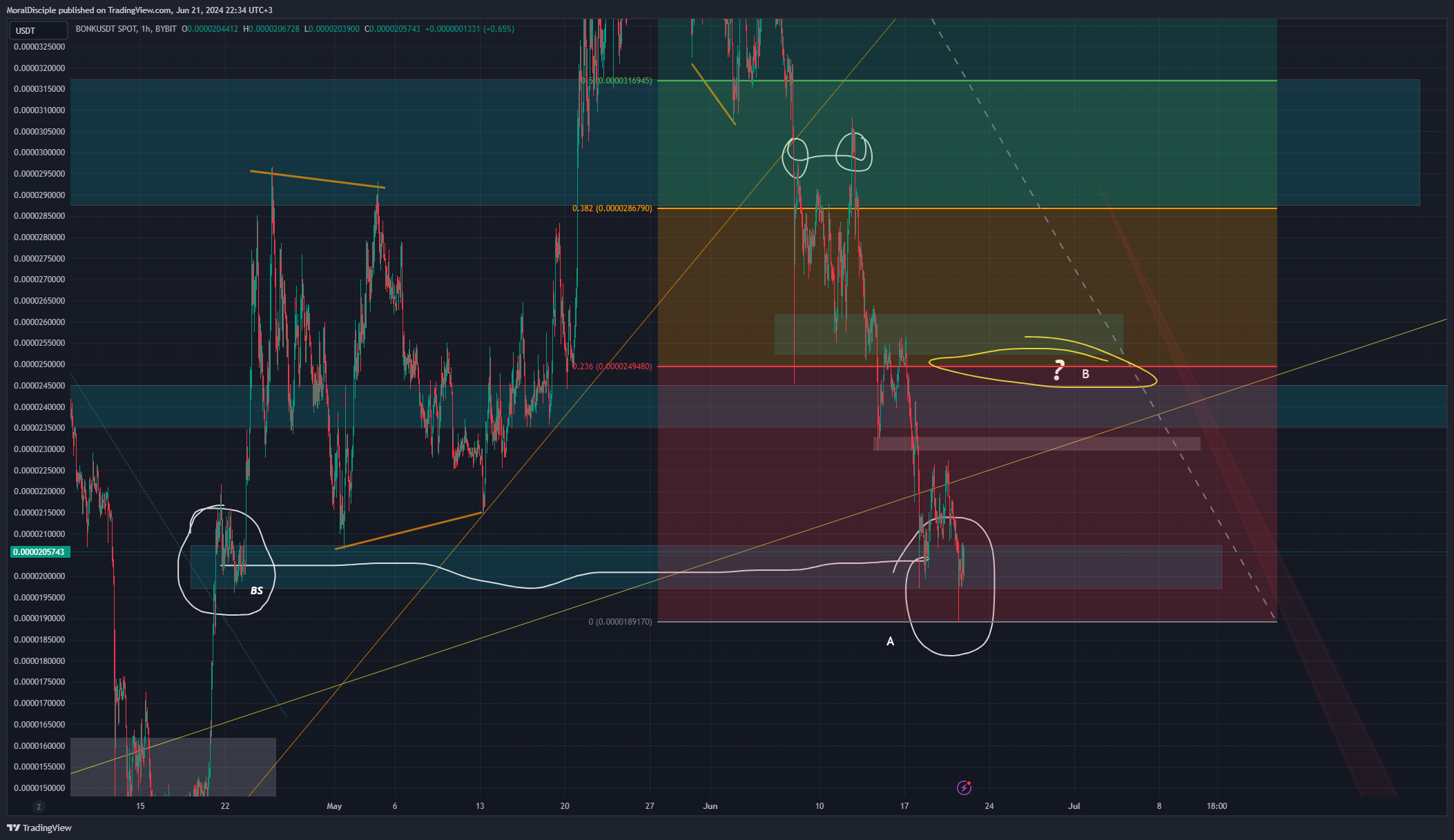1454x840 pixels.
Task: Click the high value 0.0000206728
Action: [273, 29]
